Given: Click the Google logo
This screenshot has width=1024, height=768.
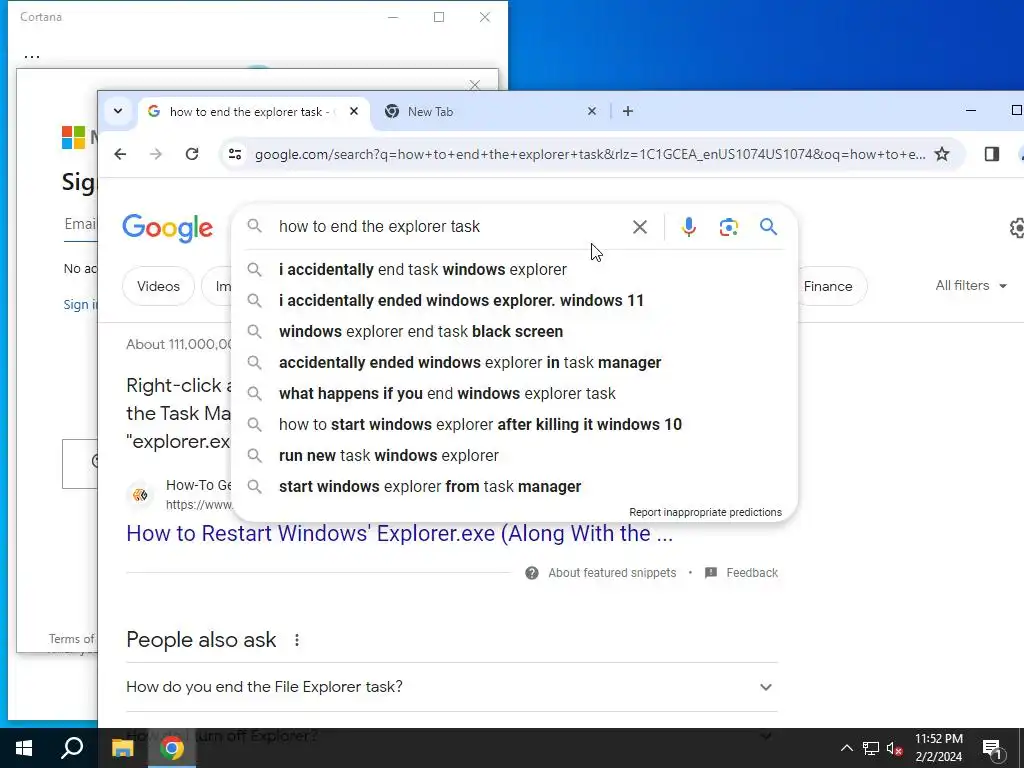Looking at the screenshot, I should click(x=167, y=227).
